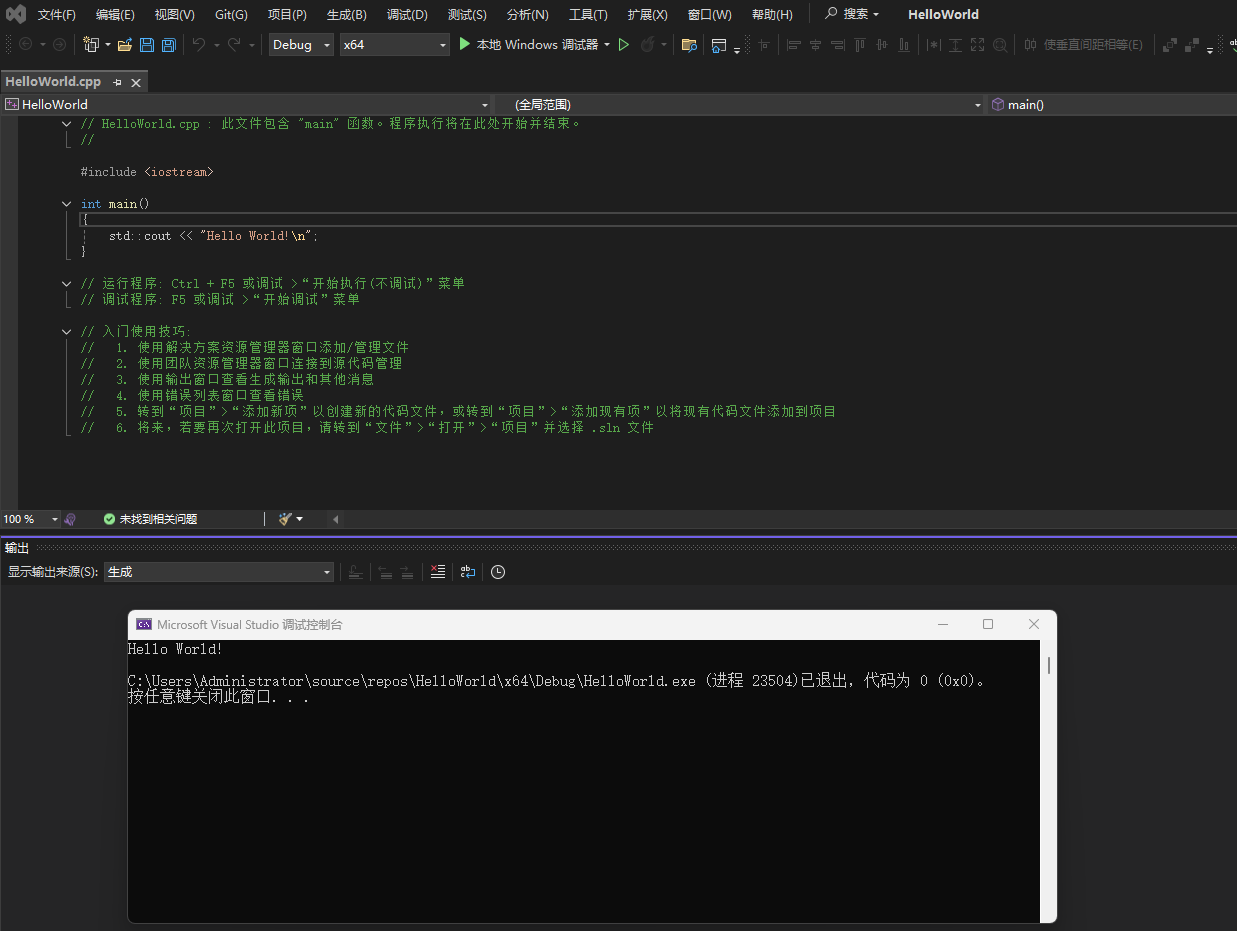Open the main() member dropdown
Image resolution: width=1237 pixels, height=931 pixels.
click(x=1112, y=104)
